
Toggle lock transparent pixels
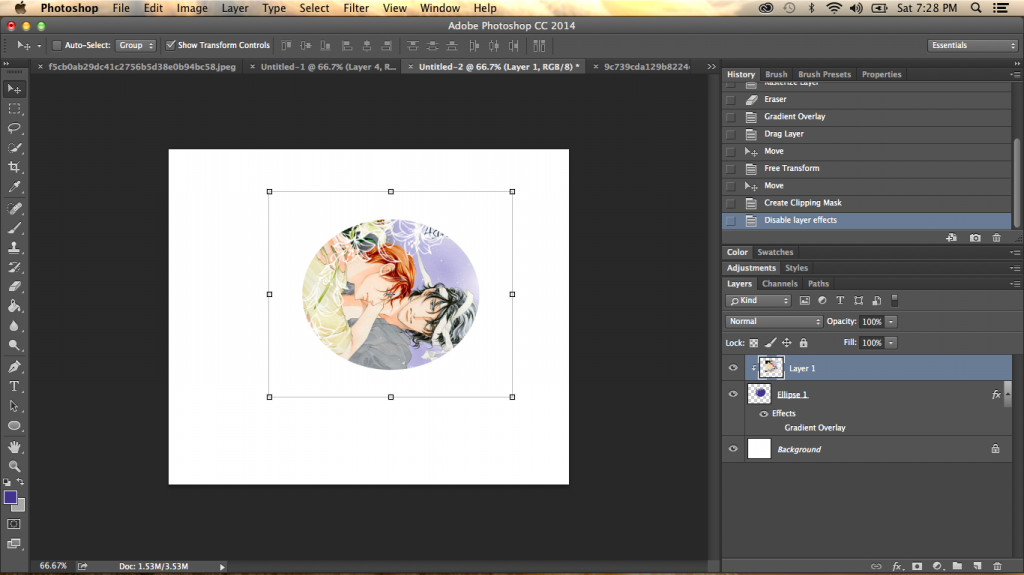(x=754, y=342)
